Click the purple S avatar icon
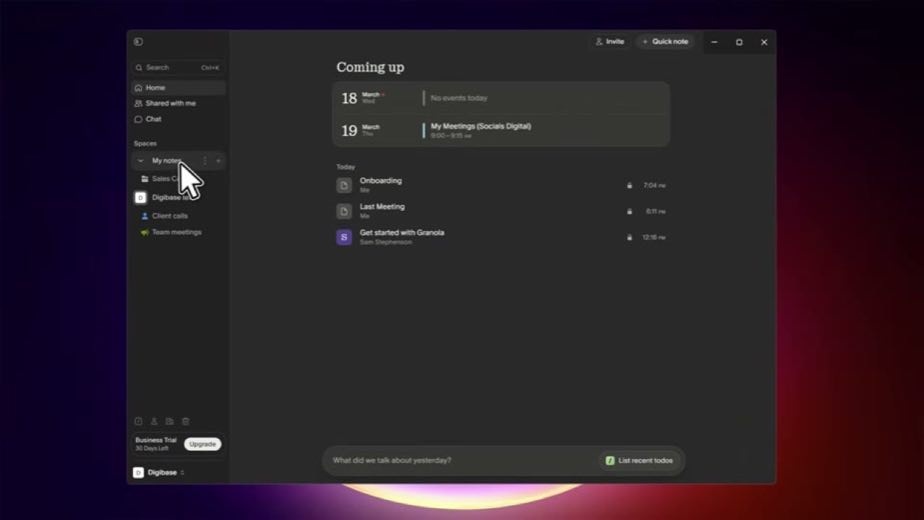The image size is (924, 520). pyautogui.click(x=344, y=237)
